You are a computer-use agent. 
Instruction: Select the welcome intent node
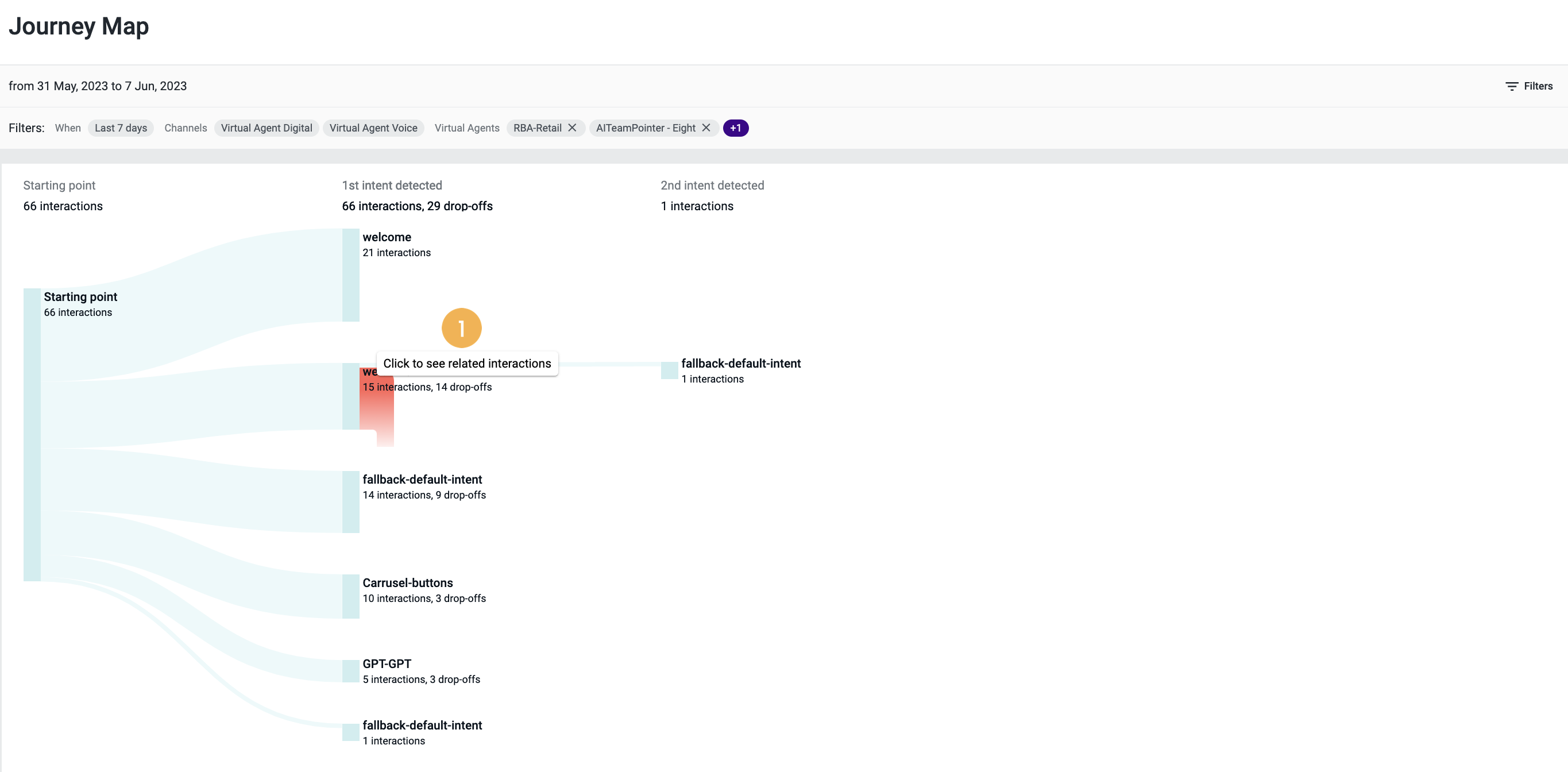coord(350,271)
